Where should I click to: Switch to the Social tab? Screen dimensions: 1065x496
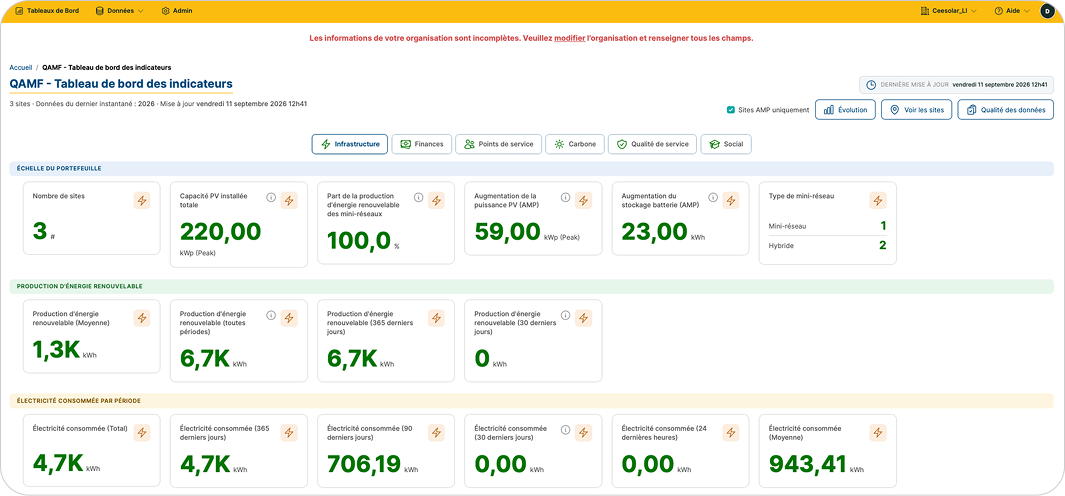726,144
